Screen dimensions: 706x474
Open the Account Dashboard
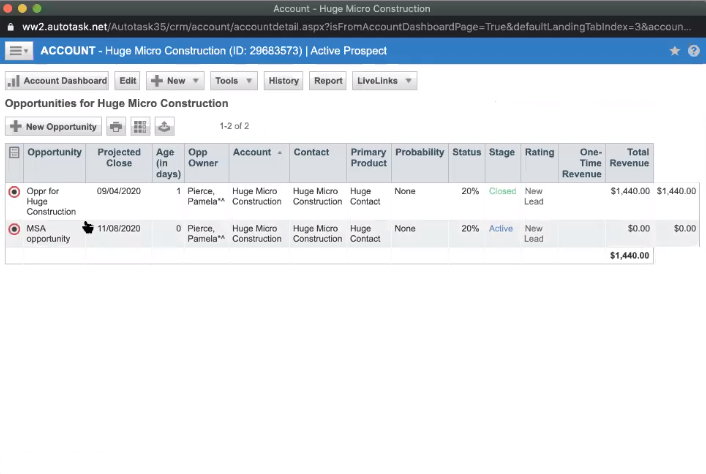[x=57, y=81]
